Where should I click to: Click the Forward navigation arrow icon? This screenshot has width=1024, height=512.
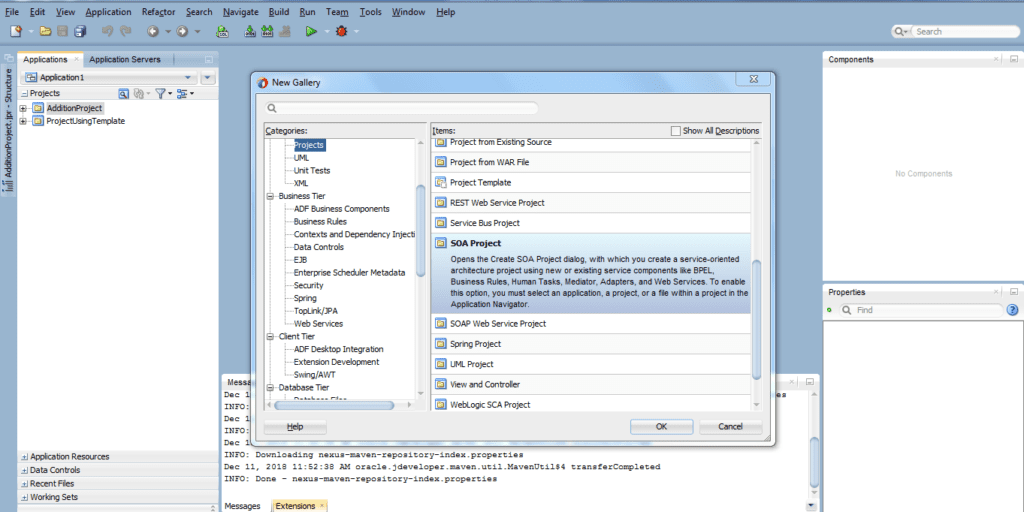point(182,31)
